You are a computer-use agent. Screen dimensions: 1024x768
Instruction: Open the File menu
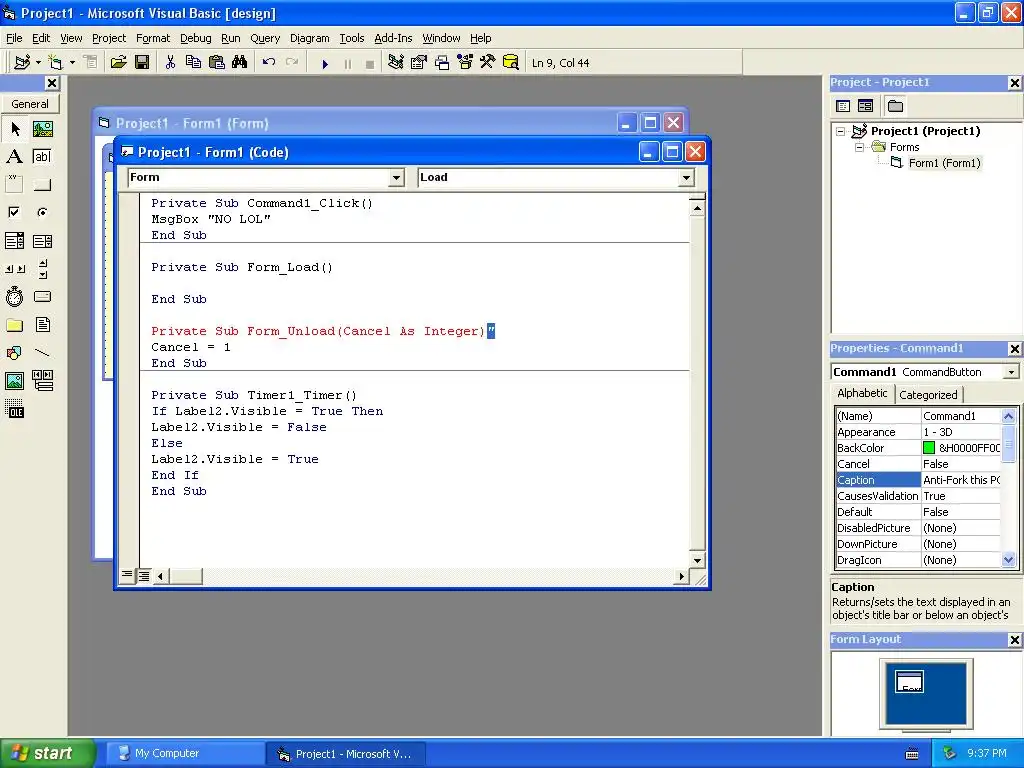pyautogui.click(x=14, y=38)
